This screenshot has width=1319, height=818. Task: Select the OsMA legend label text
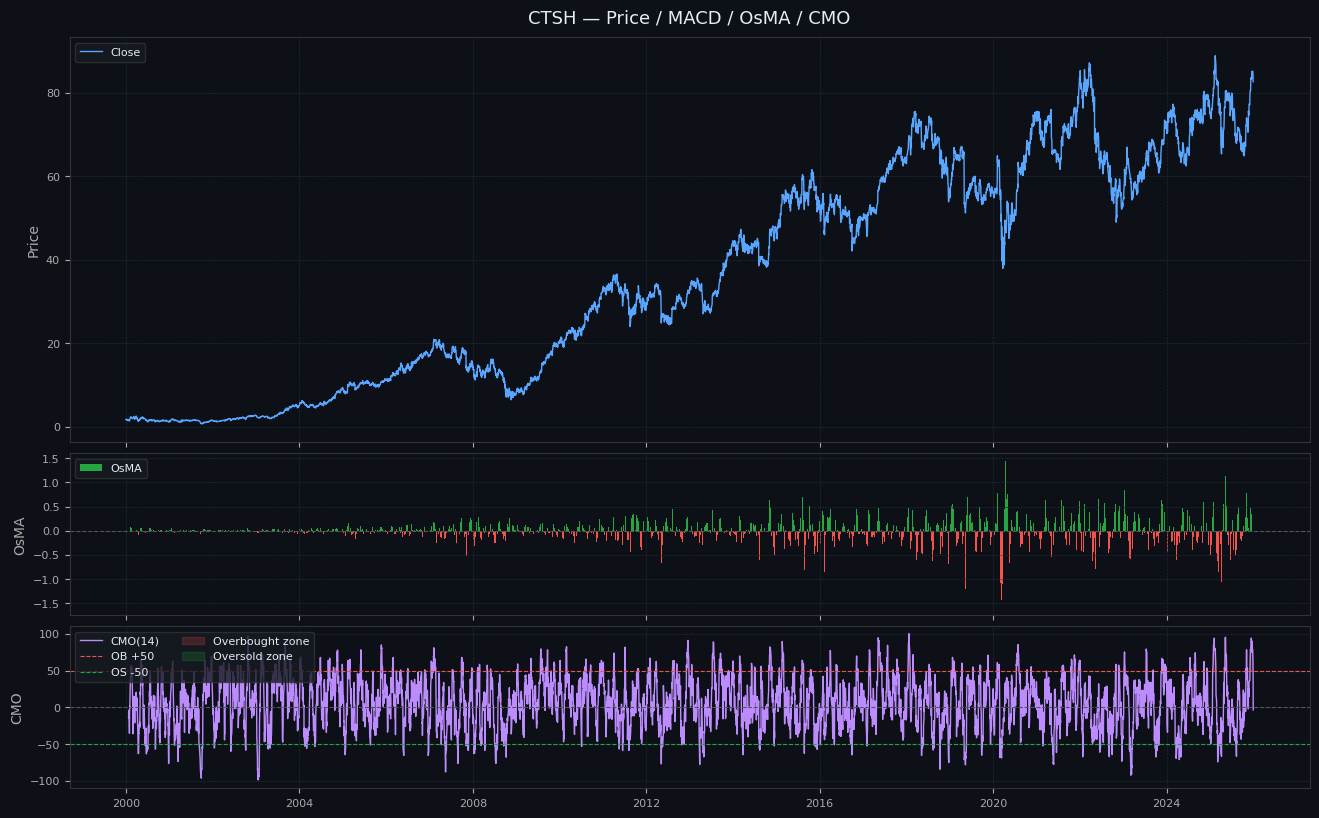(126, 468)
